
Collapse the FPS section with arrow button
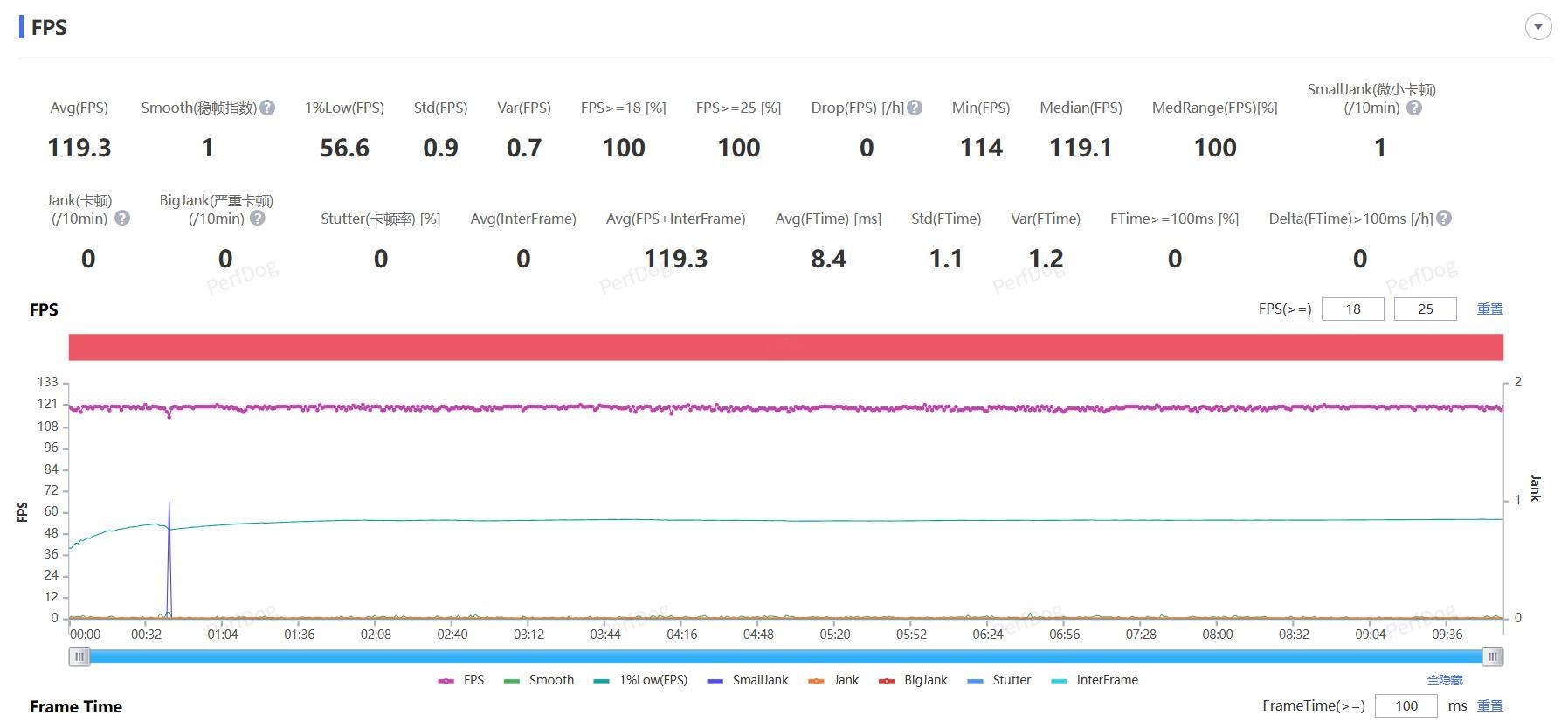pos(1538,27)
